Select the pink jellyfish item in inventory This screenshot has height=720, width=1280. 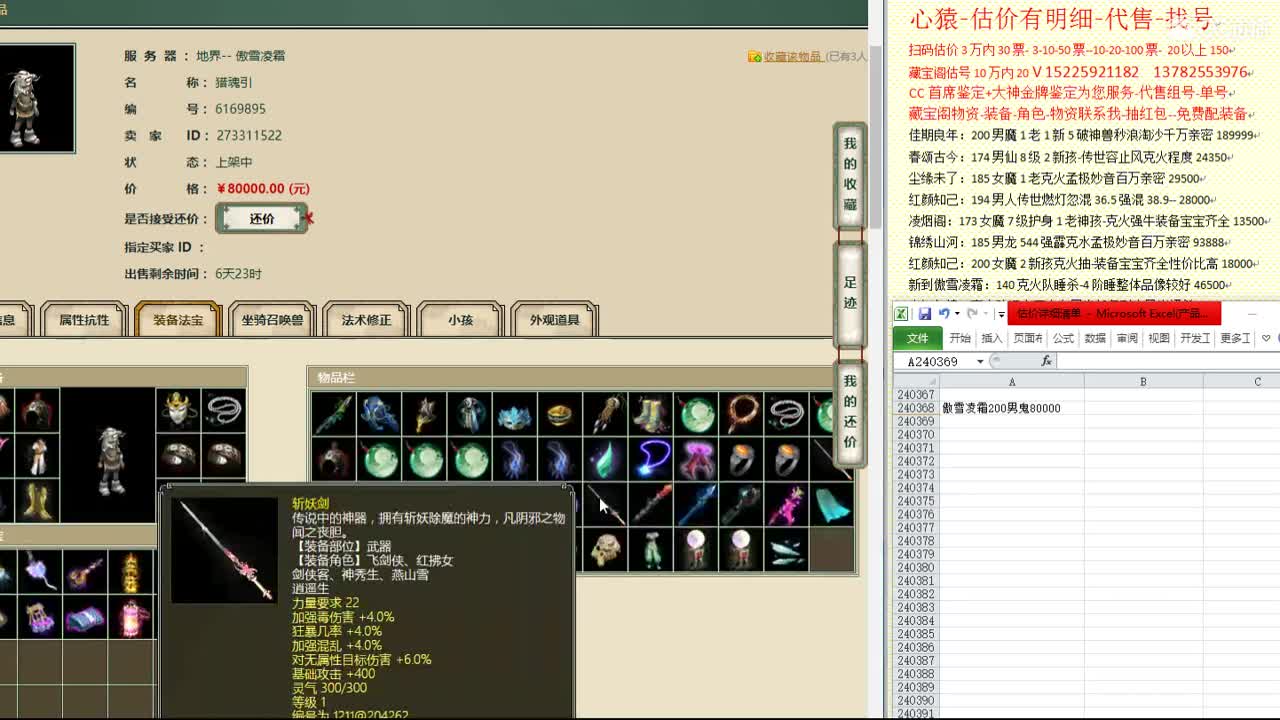click(x=697, y=460)
